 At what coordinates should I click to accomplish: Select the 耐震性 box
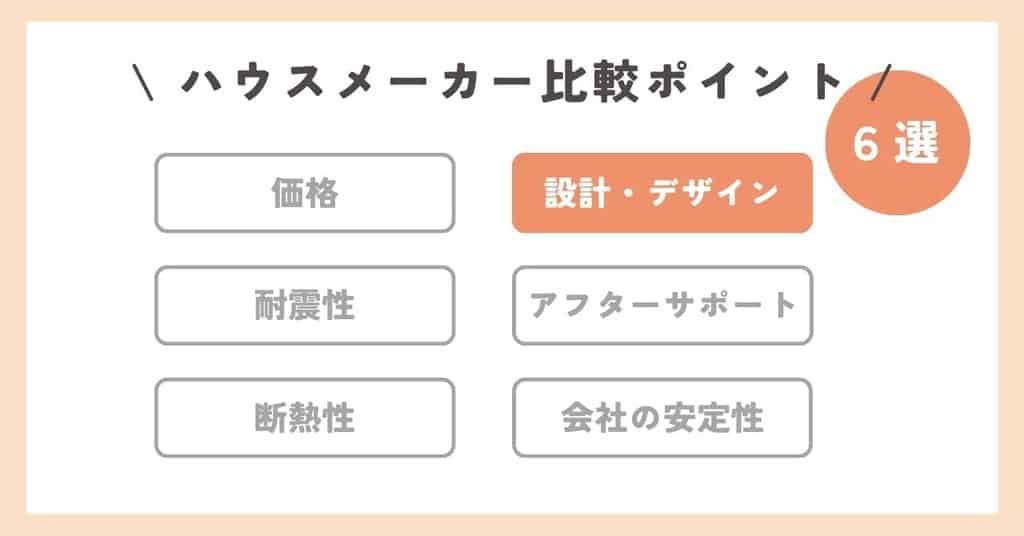(304, 305)
